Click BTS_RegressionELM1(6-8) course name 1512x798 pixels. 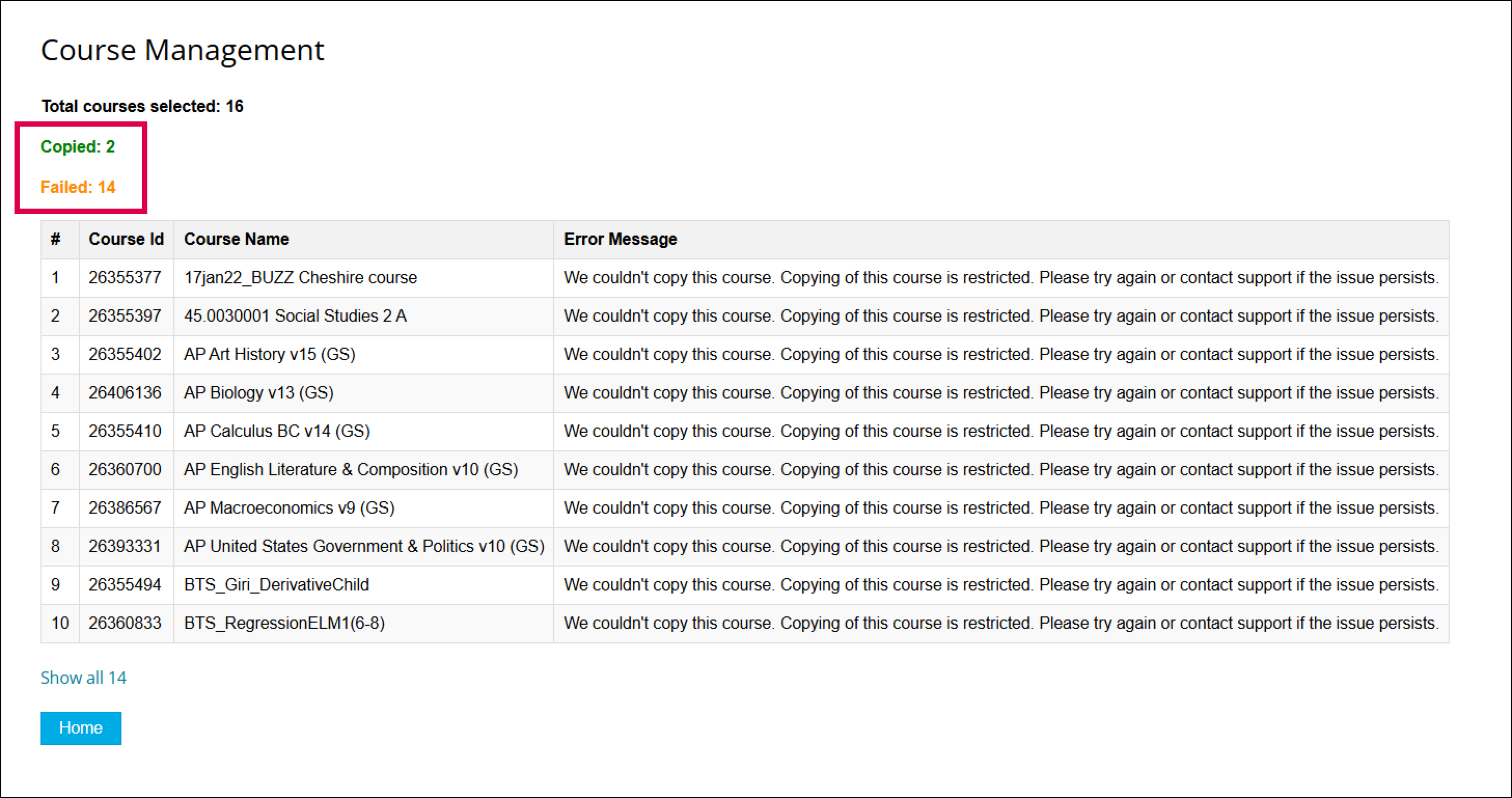(284, 623)
